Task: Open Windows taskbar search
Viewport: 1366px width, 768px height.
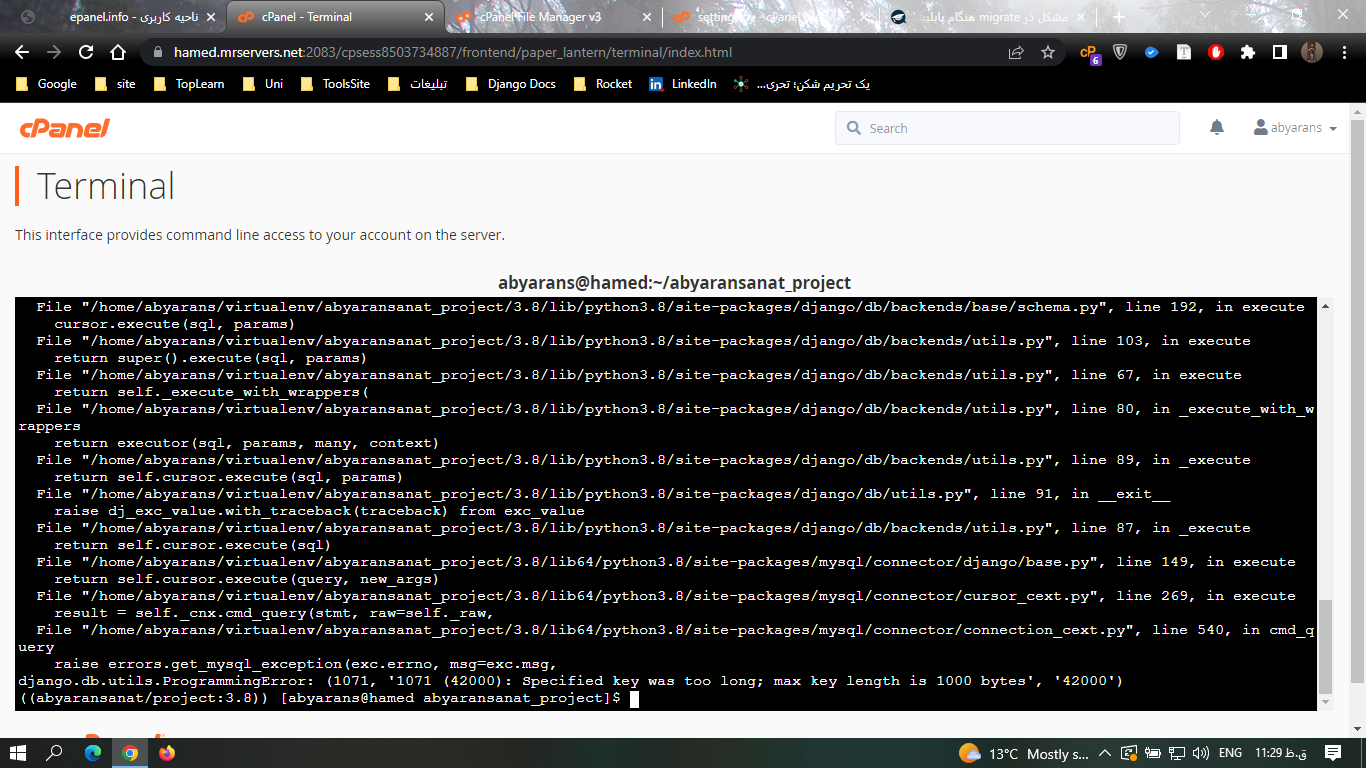Action: coord(55,753)
